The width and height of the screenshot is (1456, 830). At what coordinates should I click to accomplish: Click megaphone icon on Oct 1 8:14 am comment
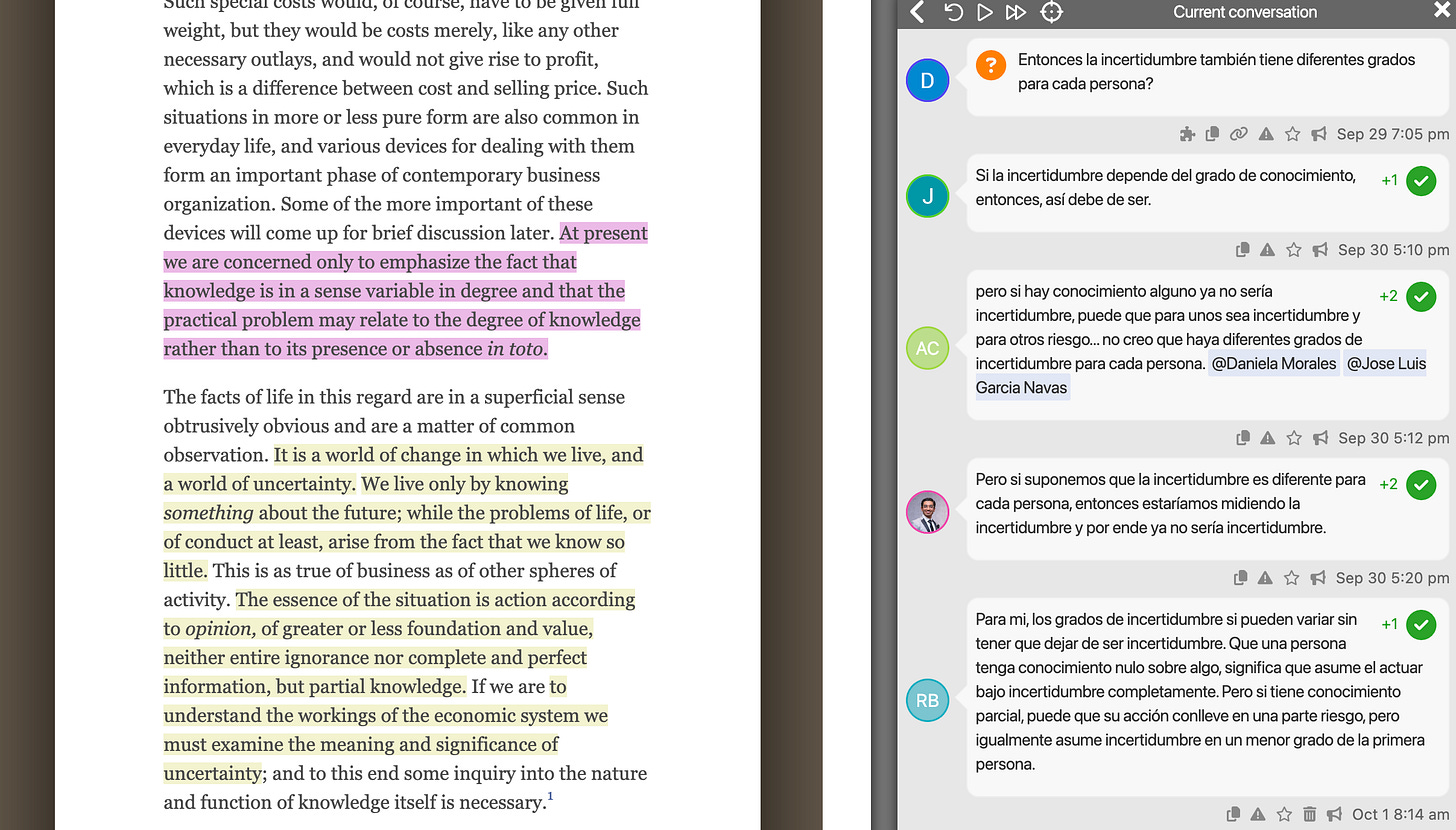point(1334,815)
